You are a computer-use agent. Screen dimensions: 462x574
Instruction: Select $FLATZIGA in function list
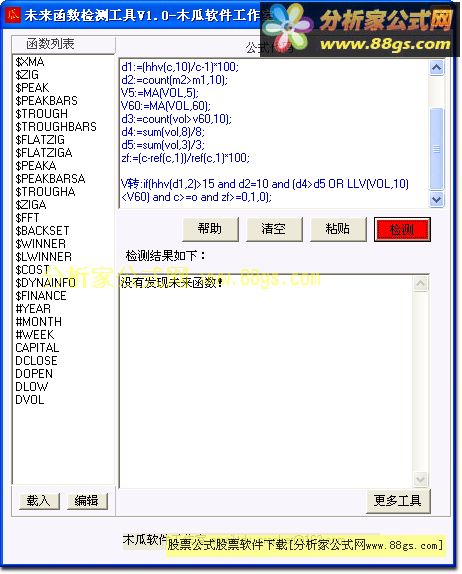44,153
